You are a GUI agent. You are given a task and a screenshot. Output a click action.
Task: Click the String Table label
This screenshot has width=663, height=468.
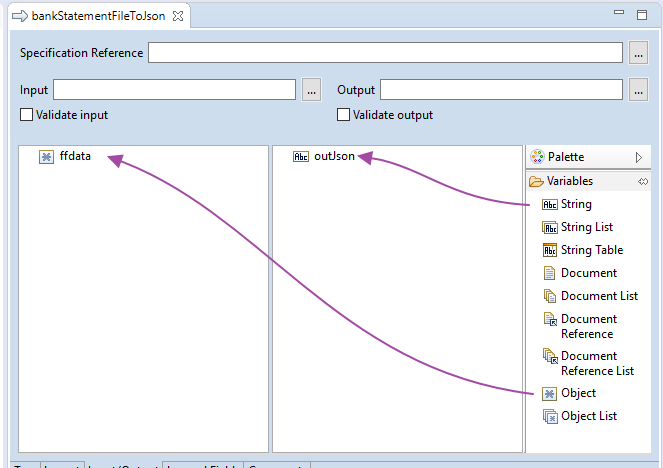click(x=592, y=250)
